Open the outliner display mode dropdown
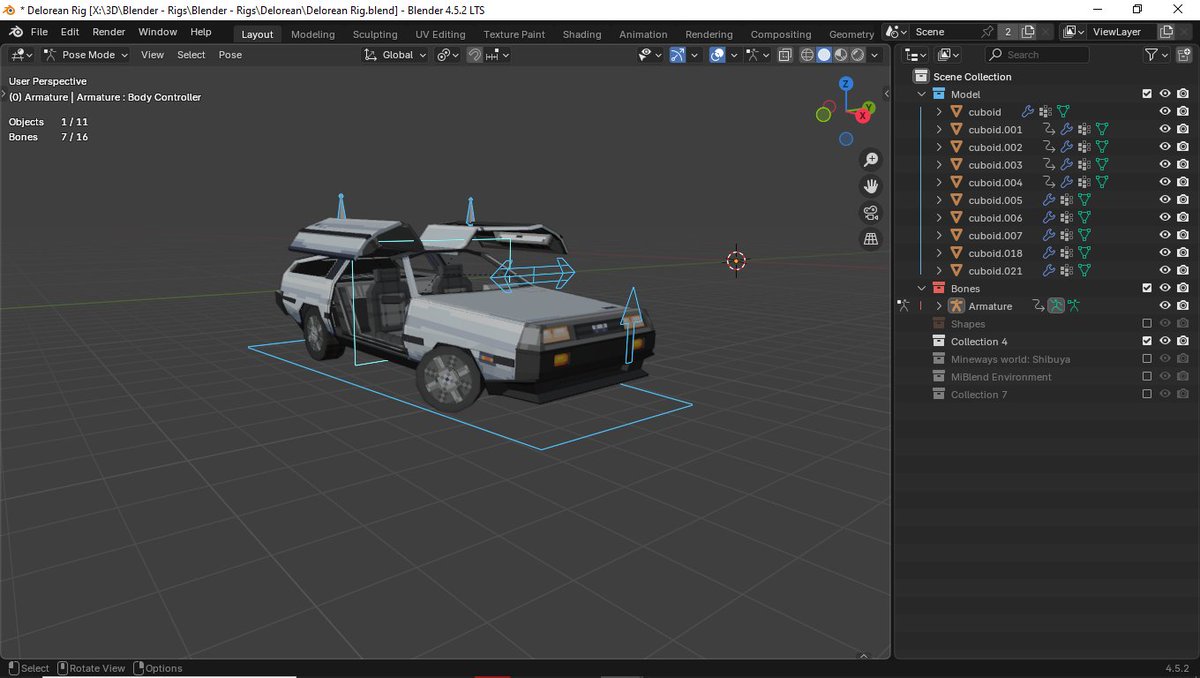Screen dimensions: 1200x678 949,55
